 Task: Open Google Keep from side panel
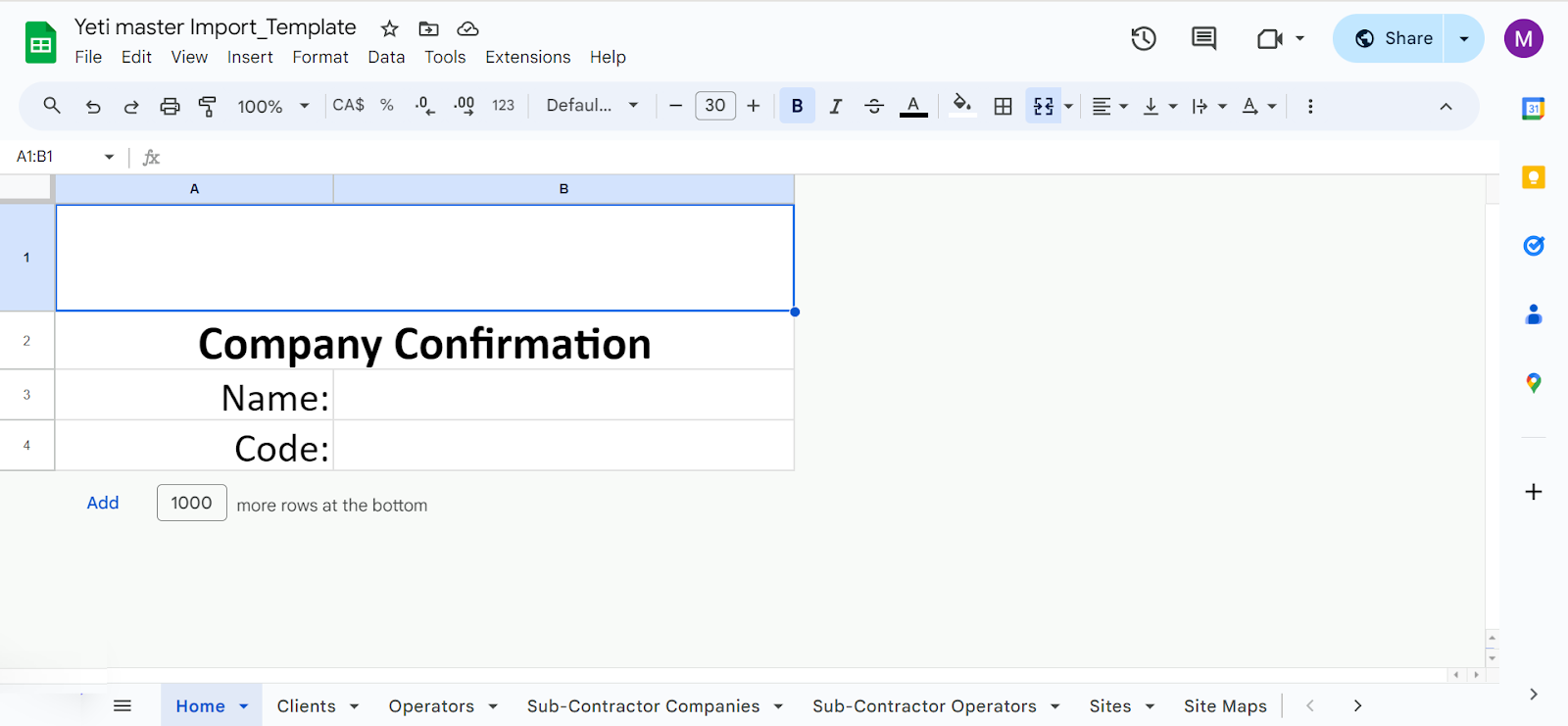point(1533,177)
